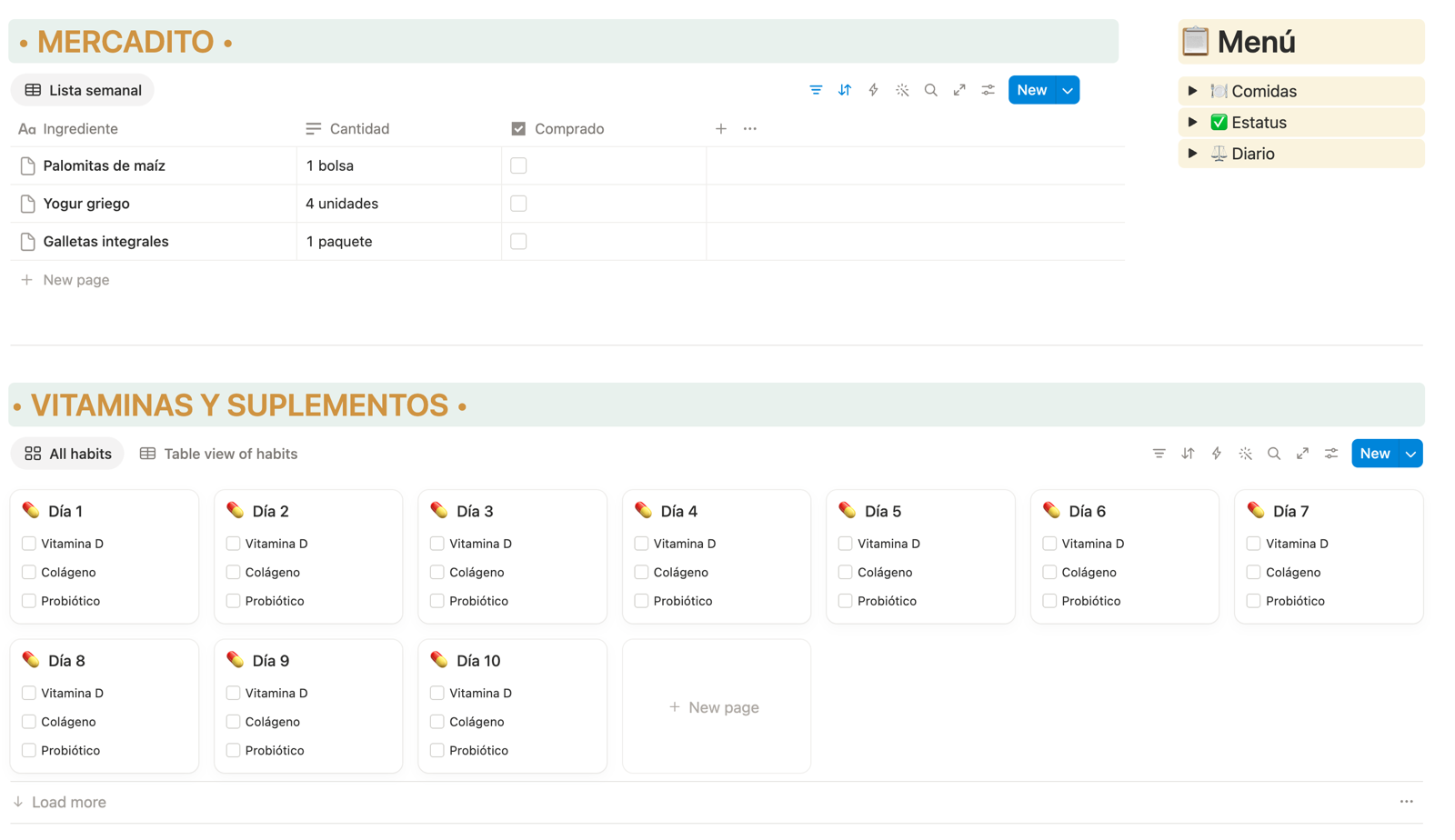
Task: Tick Colágeno on Día 4 card
Action: point(641,573)
